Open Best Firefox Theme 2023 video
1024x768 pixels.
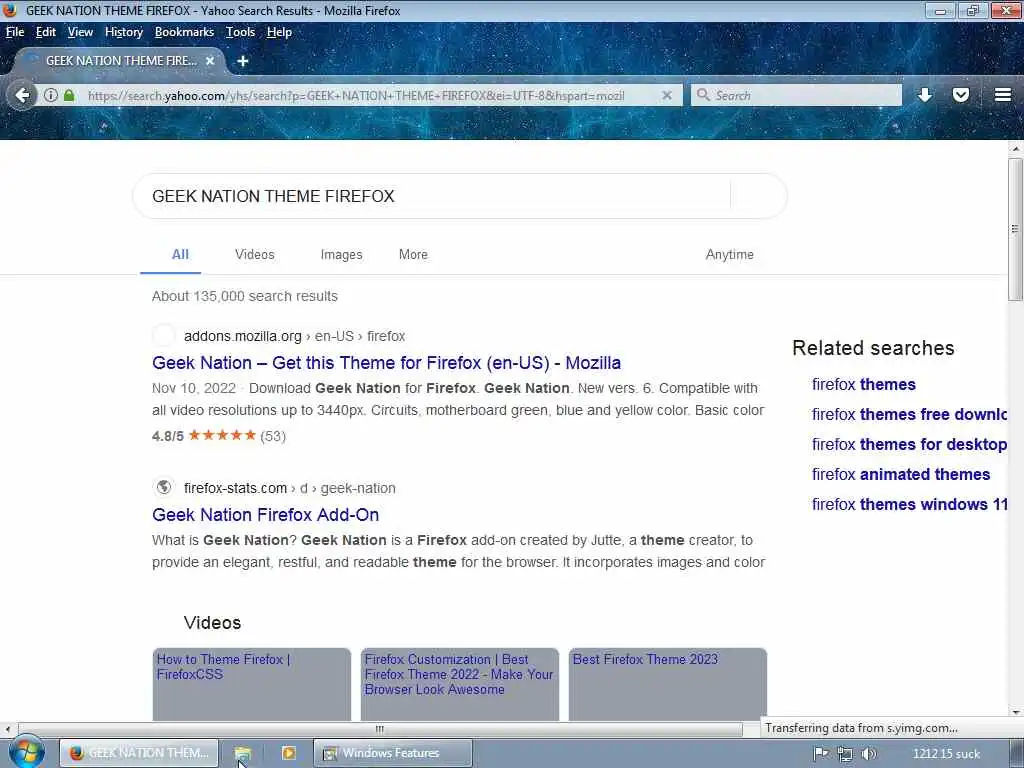pos(667,684)
